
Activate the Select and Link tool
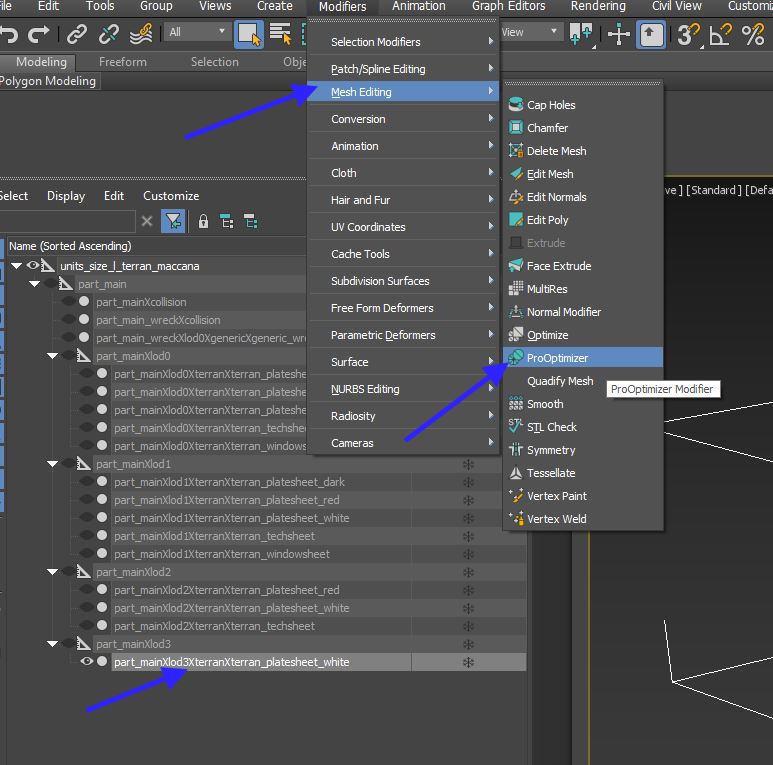pos(77,35)
